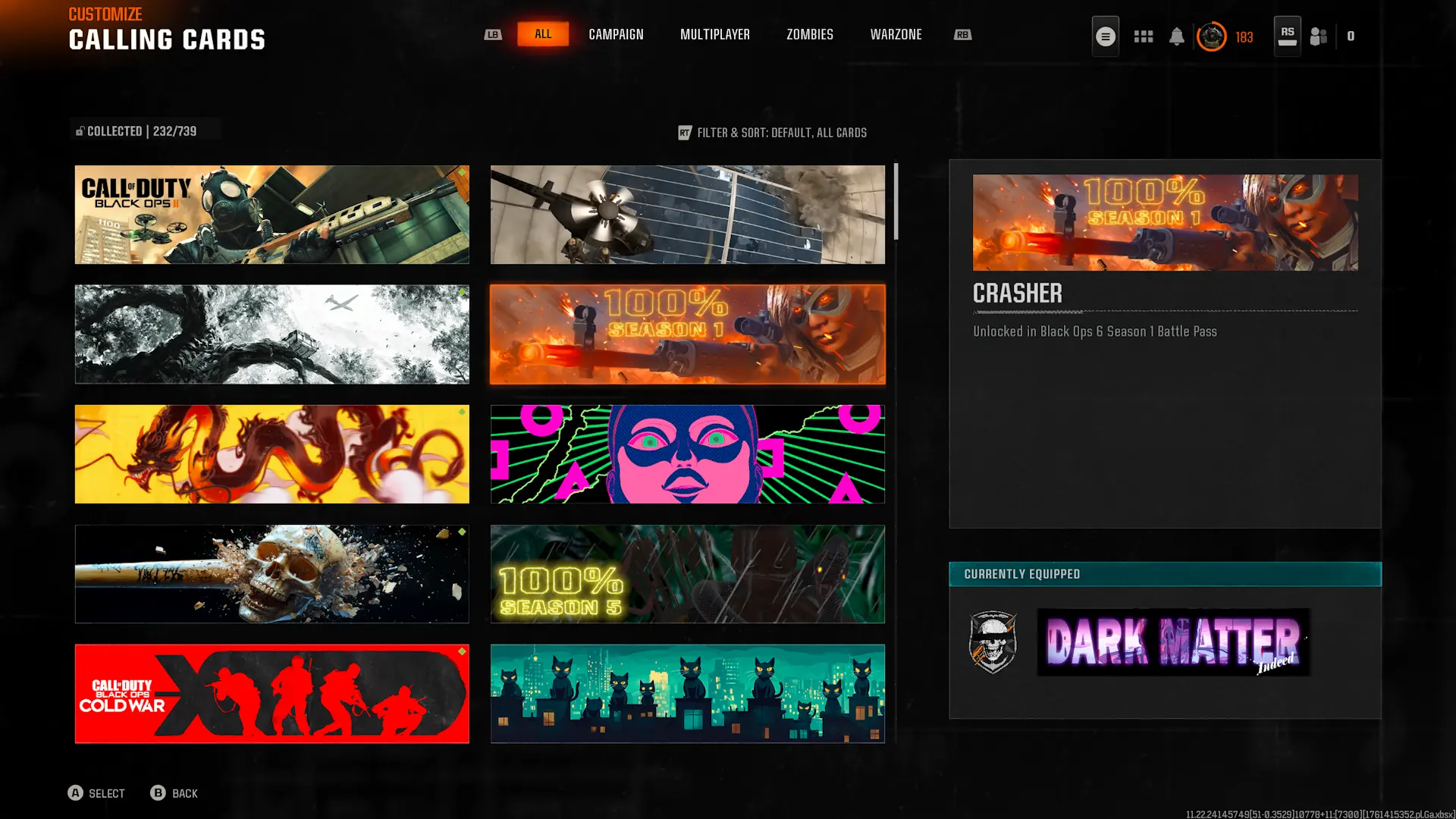The image size is (1456, 819).
Task: Switch to the Zombies tab
Action: coord(809,35)
